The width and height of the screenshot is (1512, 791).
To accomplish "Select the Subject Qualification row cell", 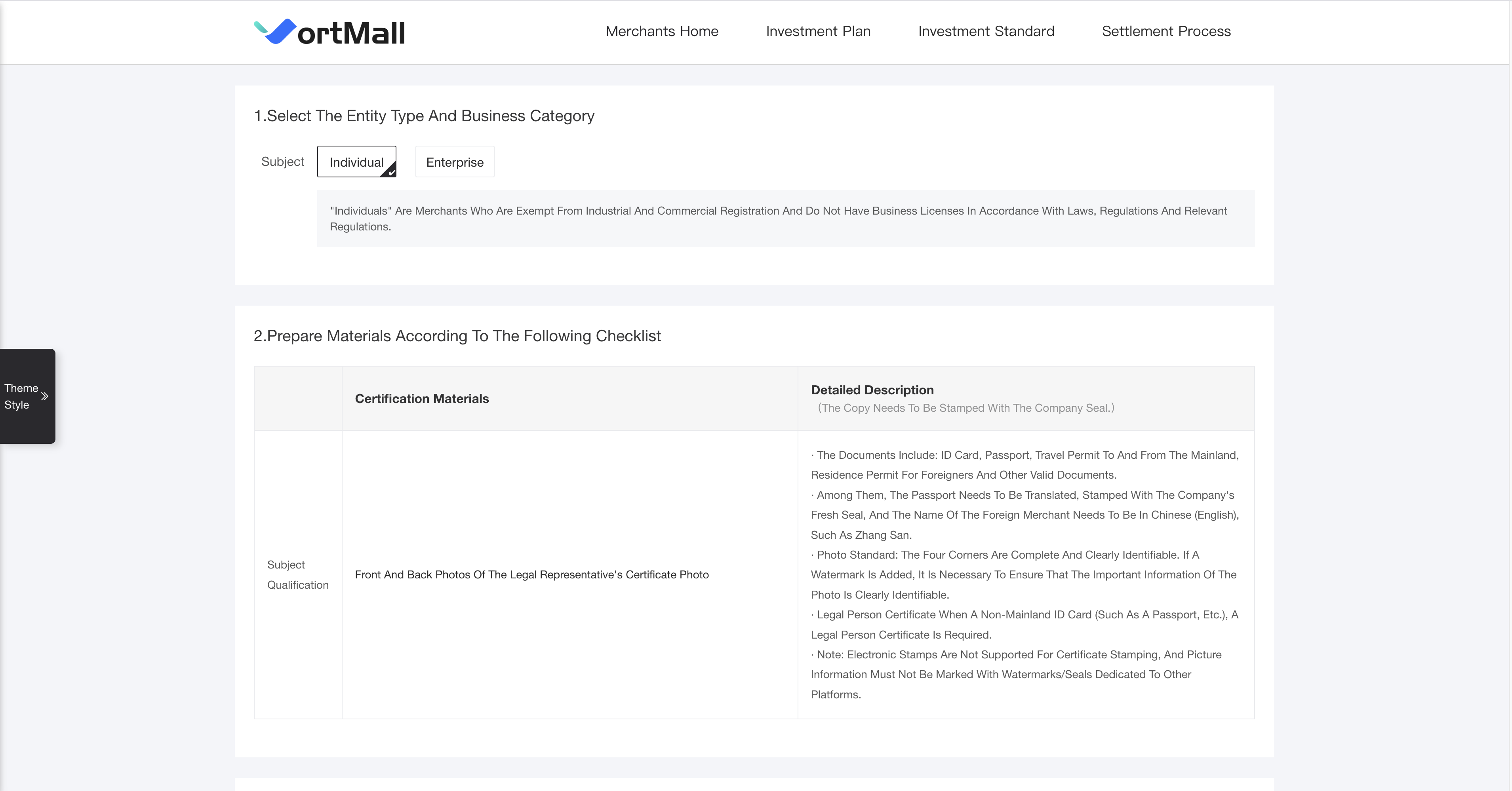I will (297, 574).
